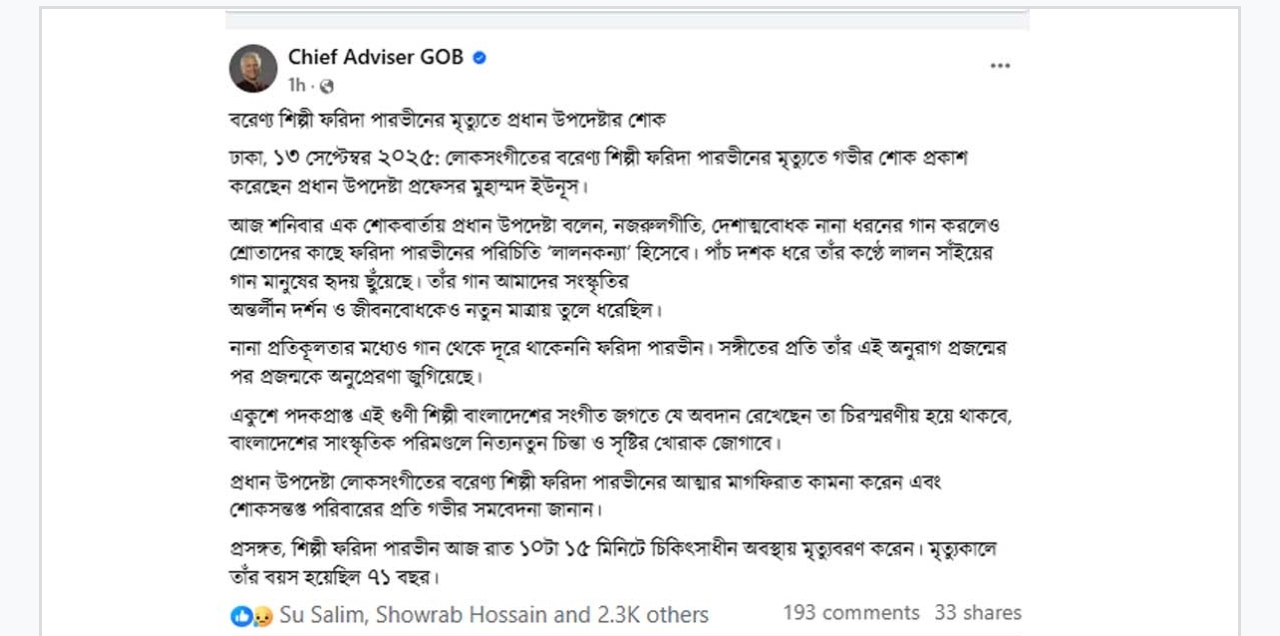Click the headline line starting with বরেণ্য শিল্পী
The image size is (1280, 636).
[447, 120]
